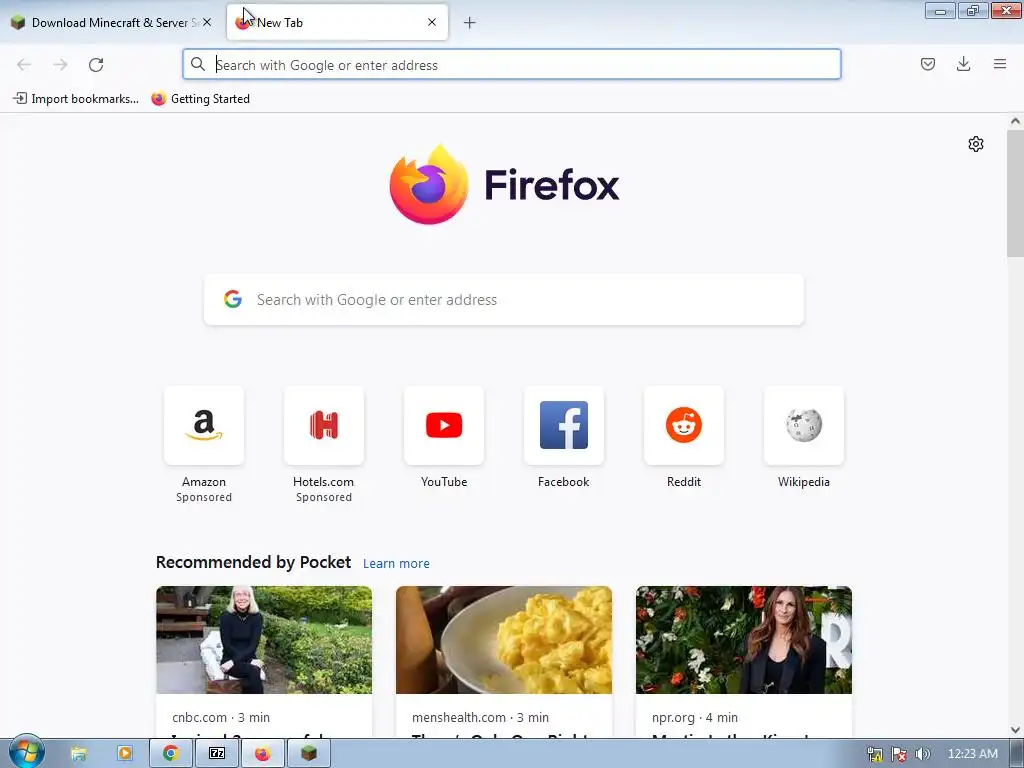This screenshot has width=1024, height=768.
Task: Click the npr.org · 4 min source text
Action: pos(695,717)
